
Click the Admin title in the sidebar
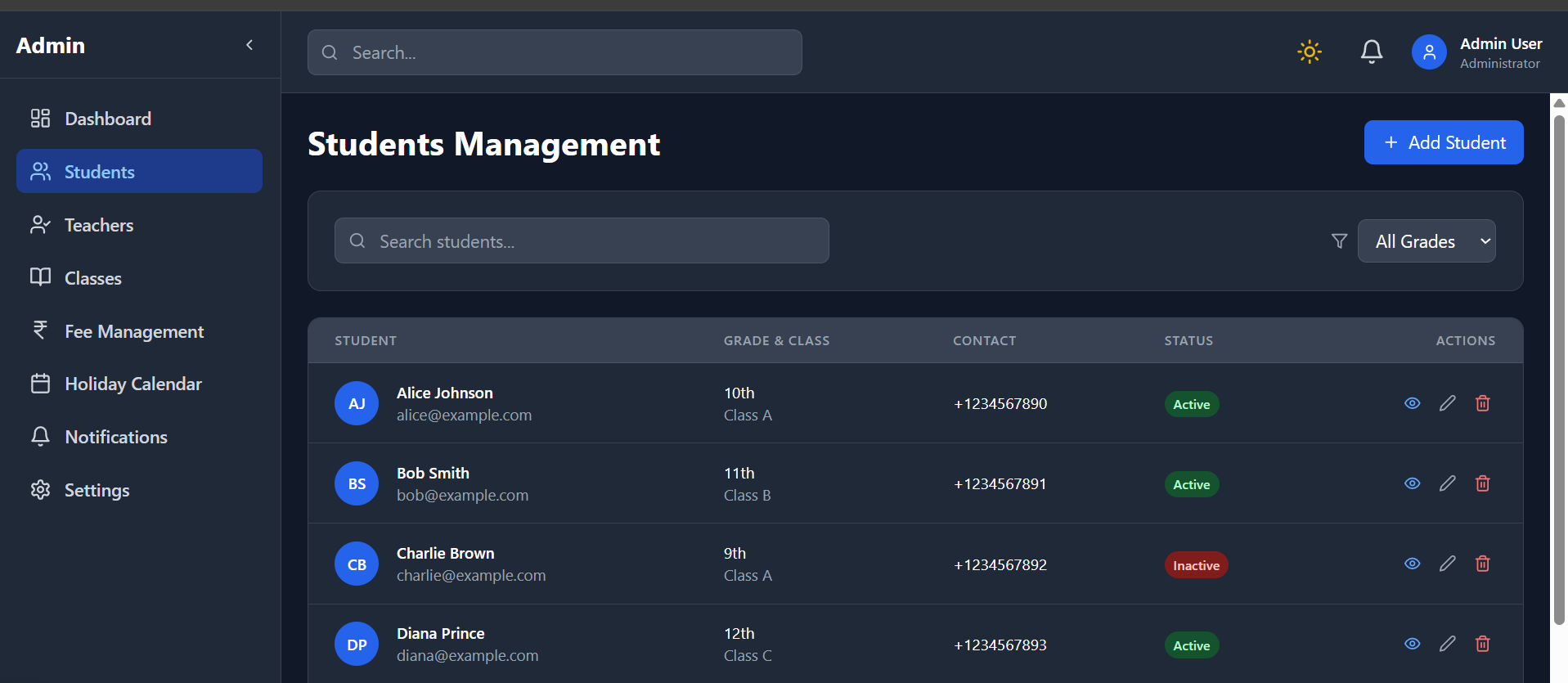[x=51, y=45]
